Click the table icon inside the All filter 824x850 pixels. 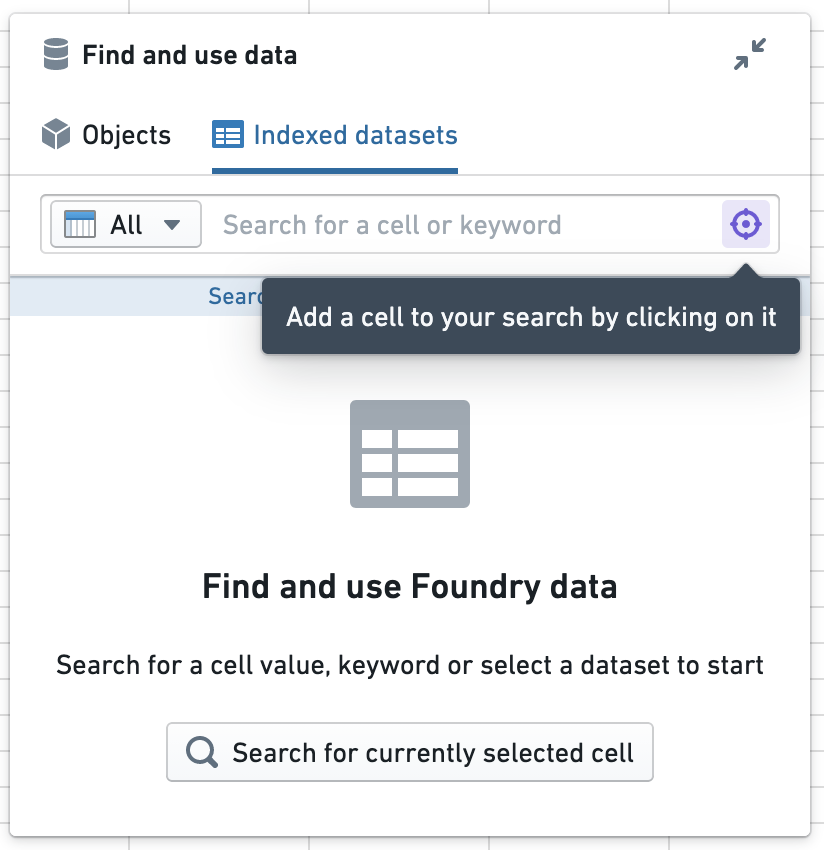(x=80, y=224)
